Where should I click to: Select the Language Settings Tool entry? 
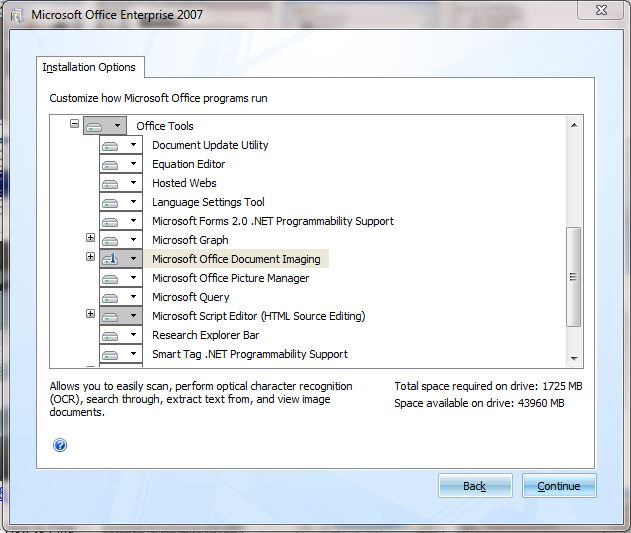click(208, 202)
